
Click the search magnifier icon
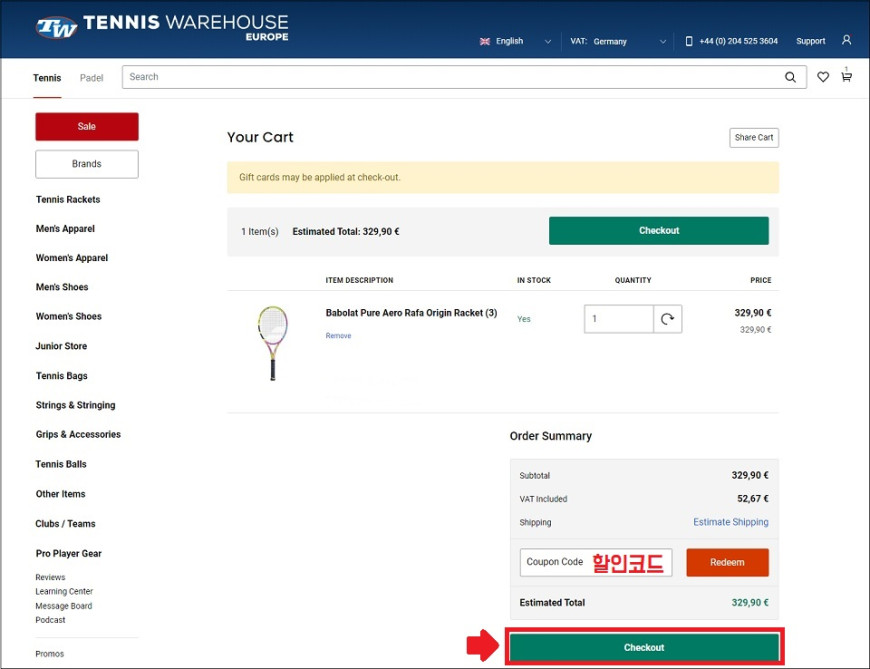[790, 77]
